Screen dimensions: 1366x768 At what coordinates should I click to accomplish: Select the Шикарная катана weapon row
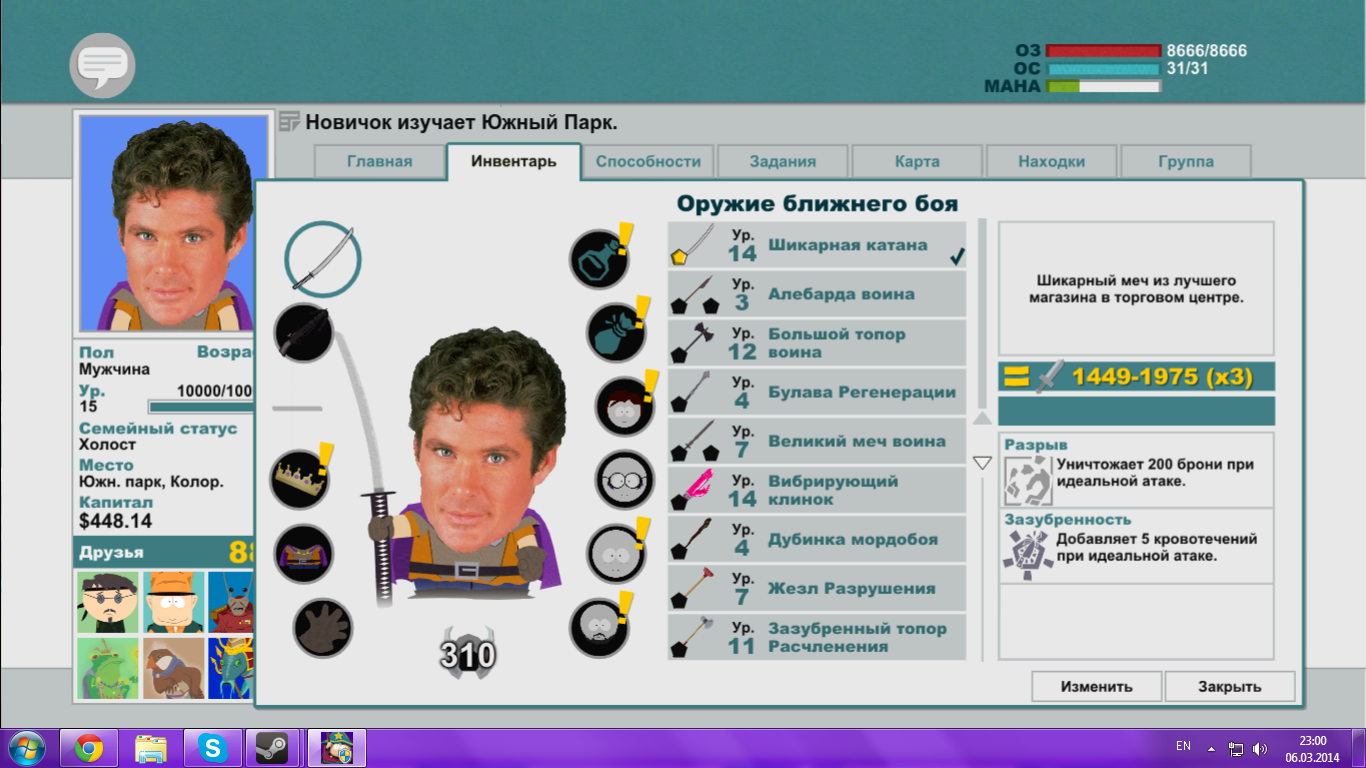pos(817,245)
